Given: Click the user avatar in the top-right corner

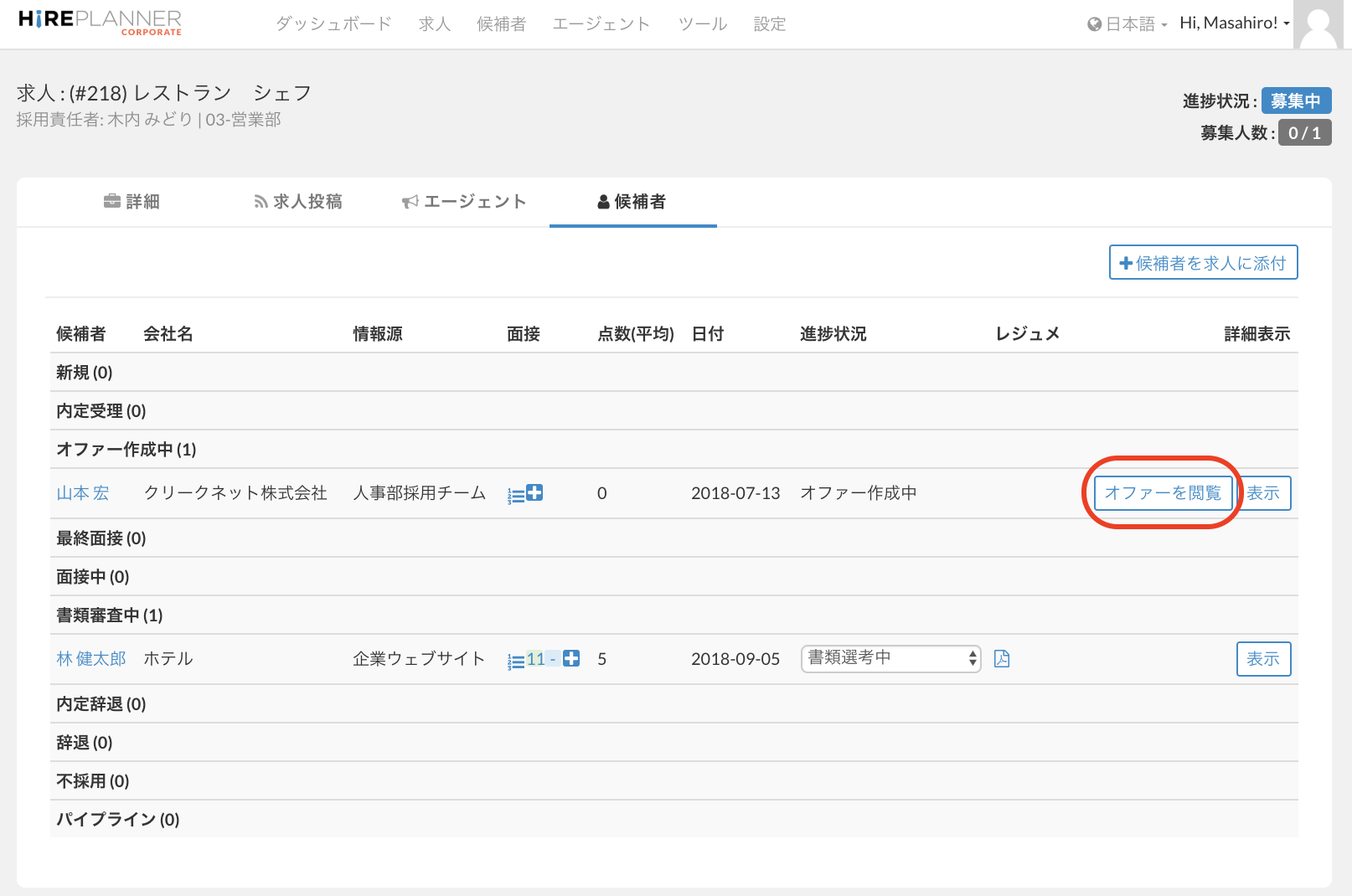Looking at the screenshot, I should point(1321,25).
